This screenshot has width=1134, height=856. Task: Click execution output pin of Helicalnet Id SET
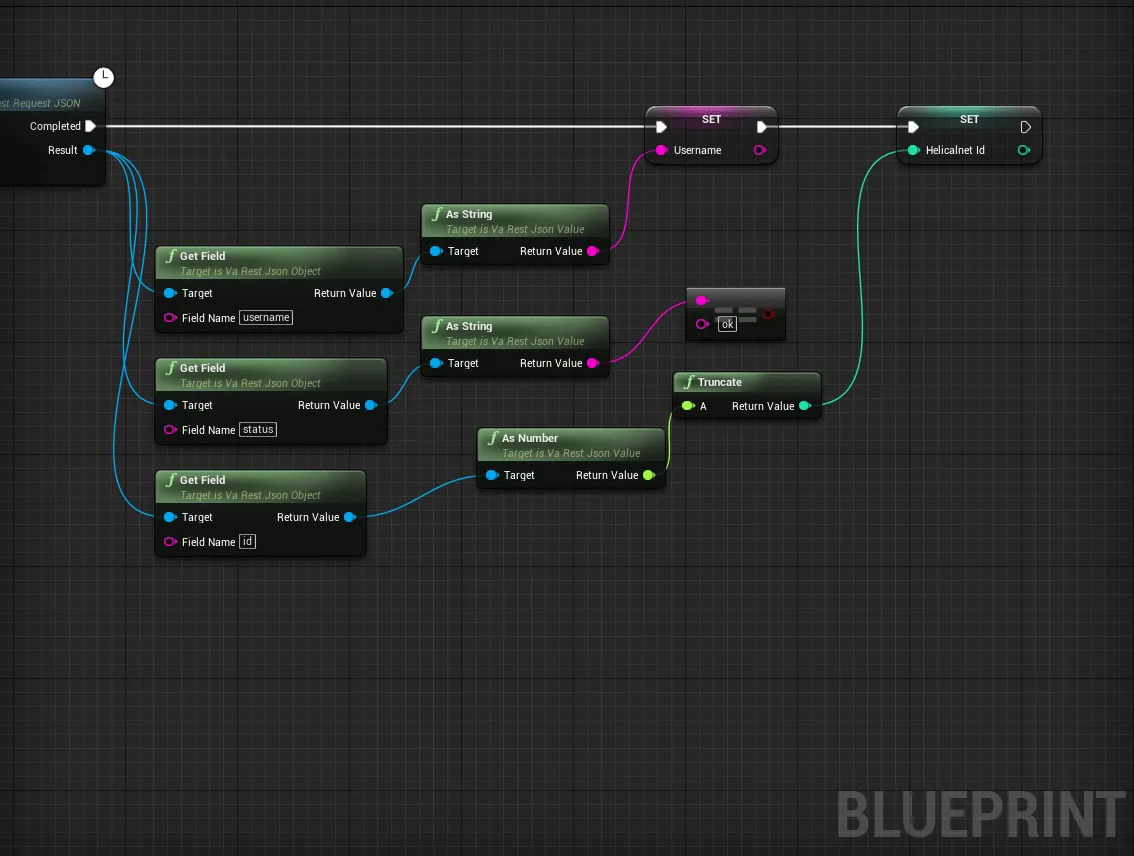point(1026,127)
